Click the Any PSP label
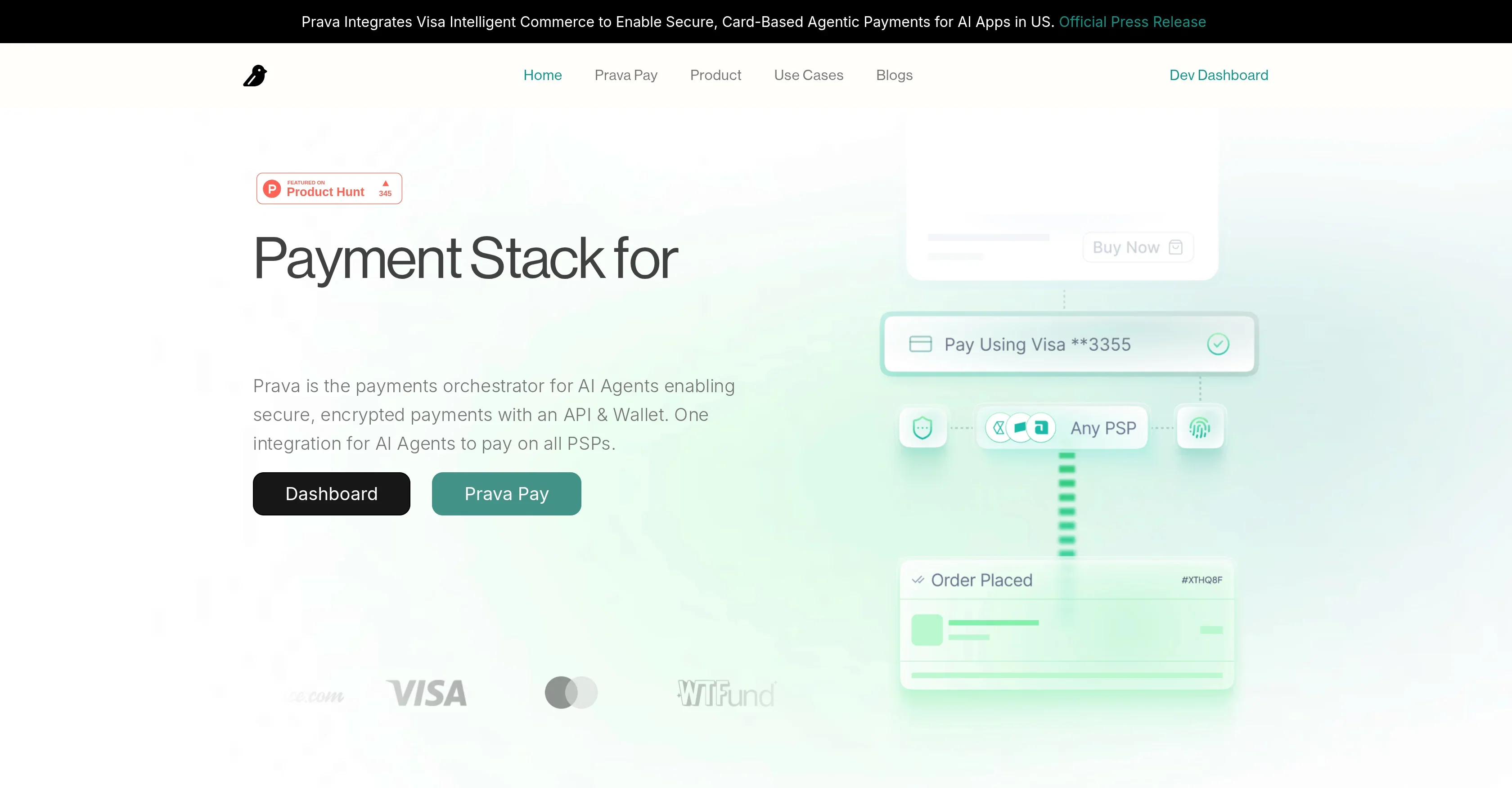Screen dimensions: 1512x788 coord(1103,428)
